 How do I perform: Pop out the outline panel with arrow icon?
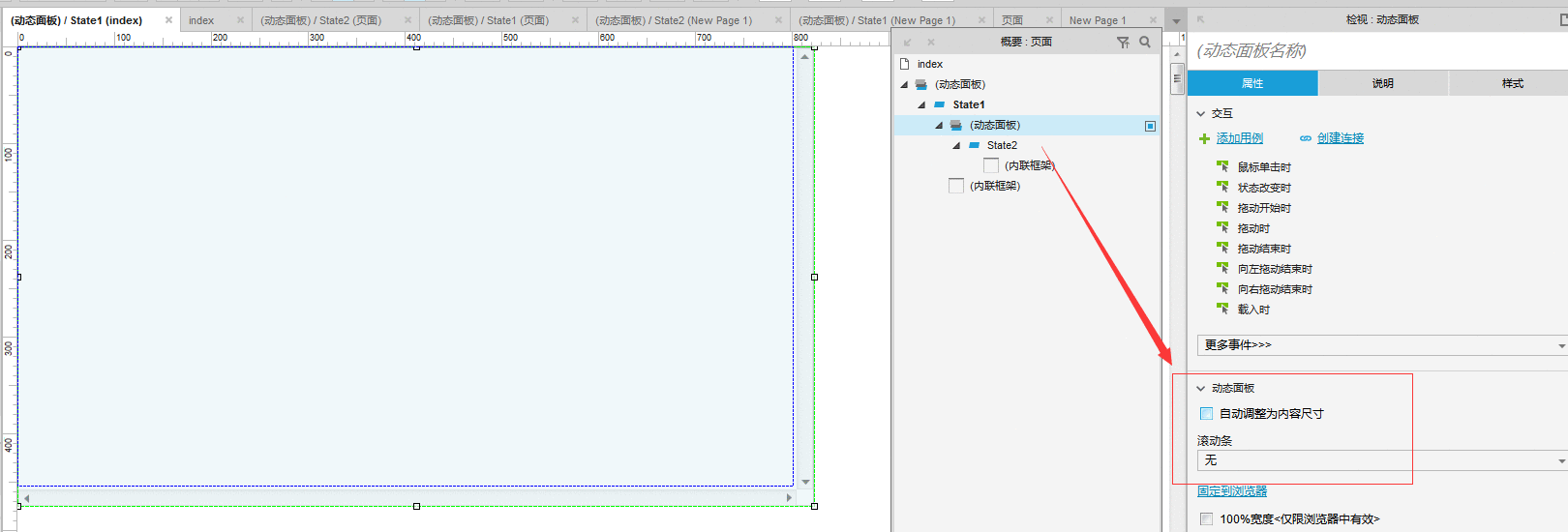(908, 43)
